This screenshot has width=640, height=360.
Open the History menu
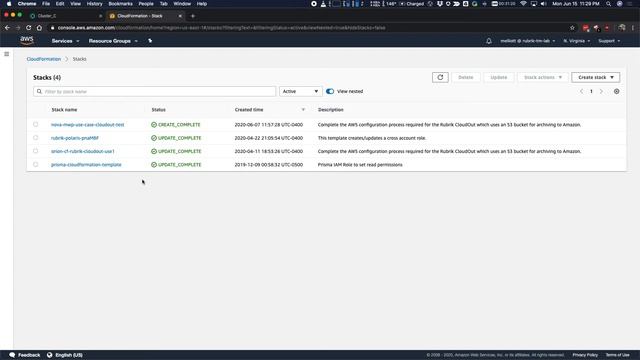[94, 4]
